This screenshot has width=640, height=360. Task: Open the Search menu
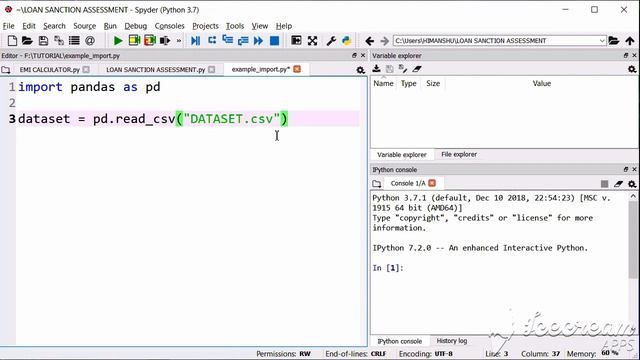coord(54,26)
